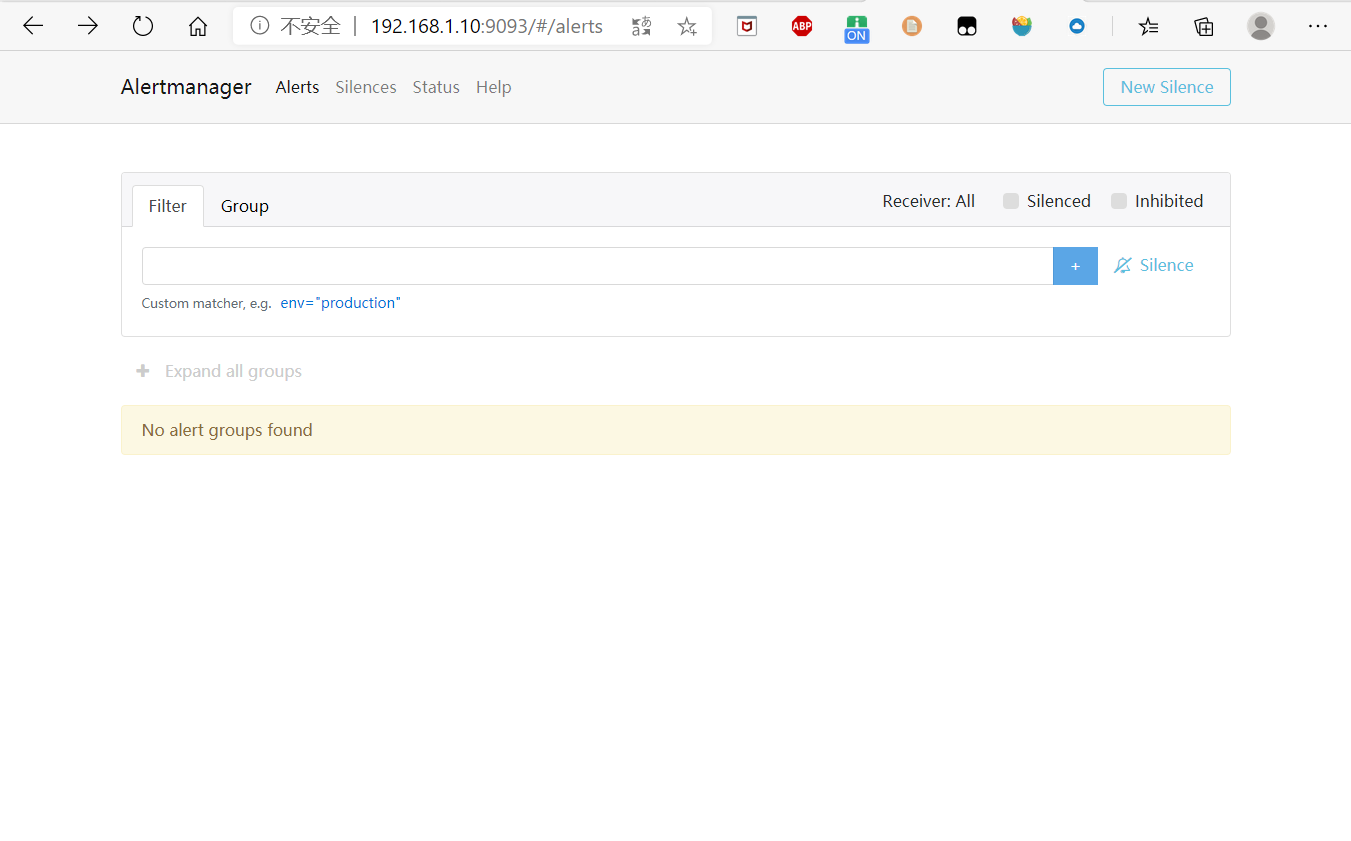Screen dimensions: 1351x841
Task: Enable the Inhibited checkbox
Action: pos(1119,201)
